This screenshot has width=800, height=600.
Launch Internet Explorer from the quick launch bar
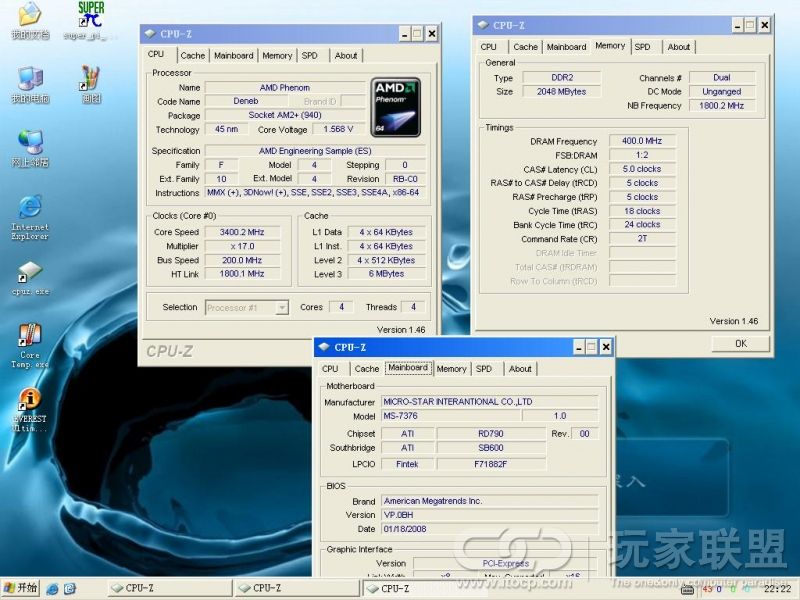click(x=52, y=589)
